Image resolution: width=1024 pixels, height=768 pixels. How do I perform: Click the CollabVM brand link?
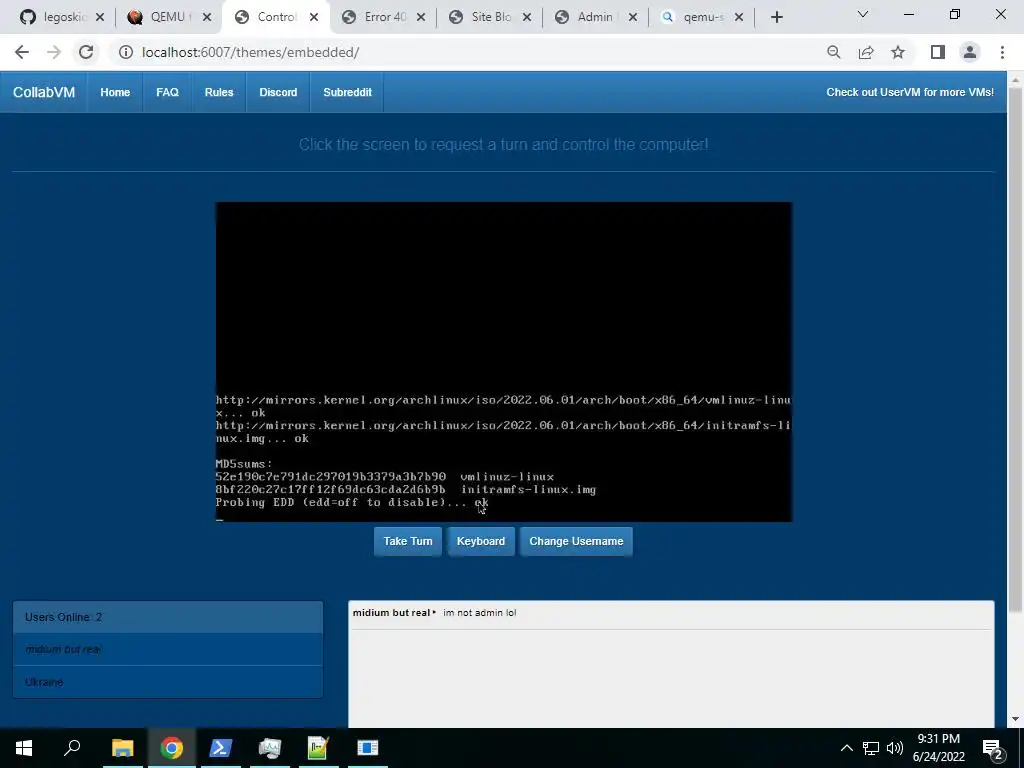pos(44,92)
